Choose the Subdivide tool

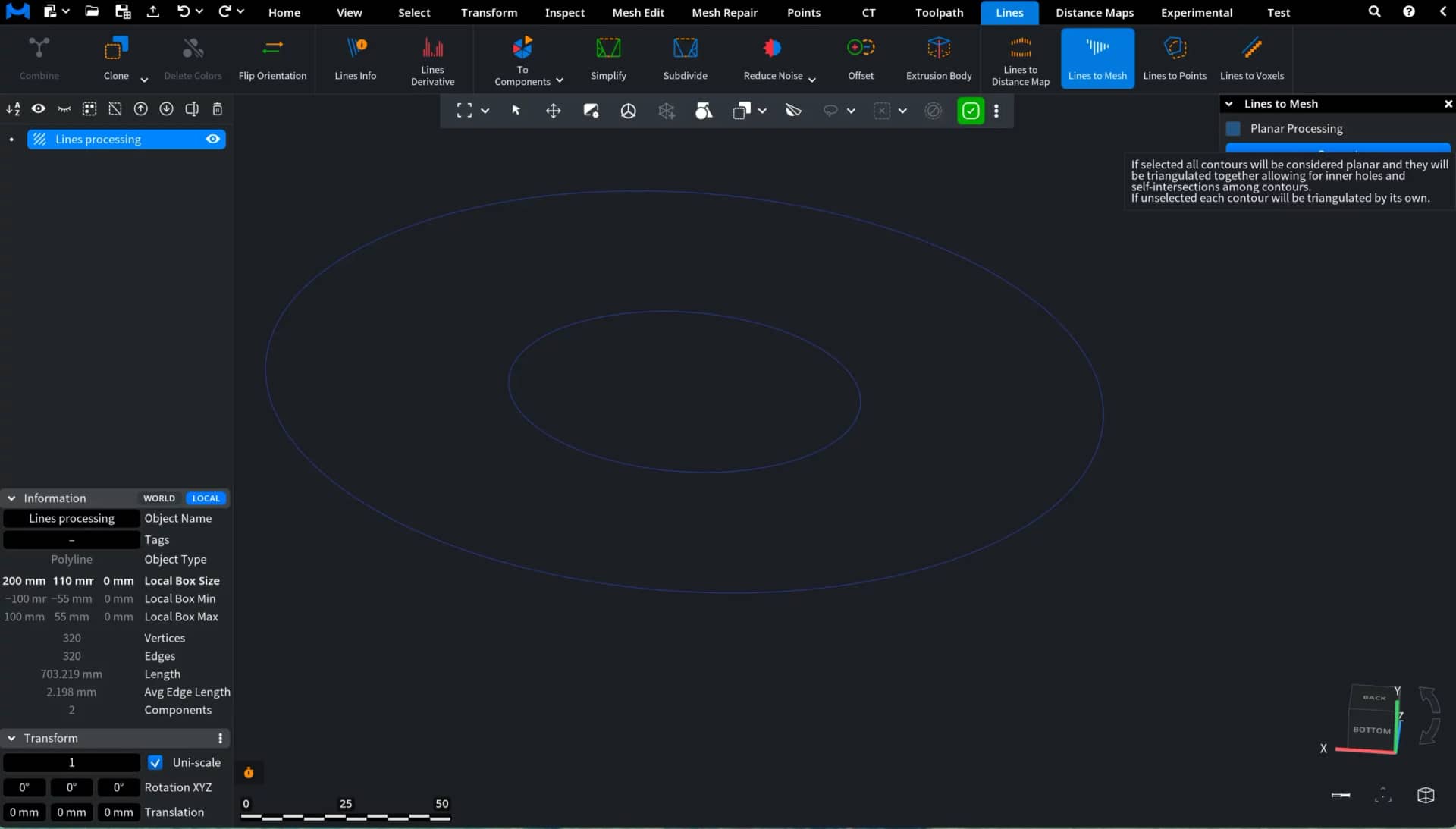pos(685,58)
